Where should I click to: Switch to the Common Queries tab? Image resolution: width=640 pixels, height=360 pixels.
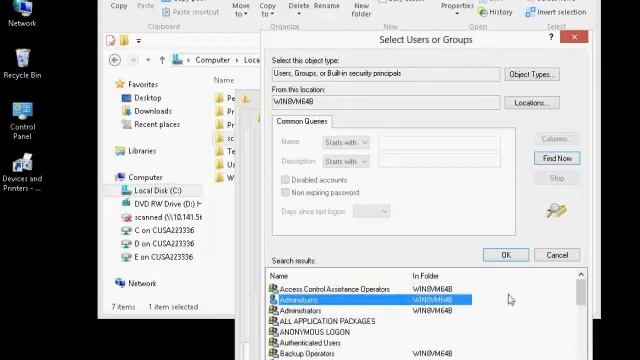[302, 121]
